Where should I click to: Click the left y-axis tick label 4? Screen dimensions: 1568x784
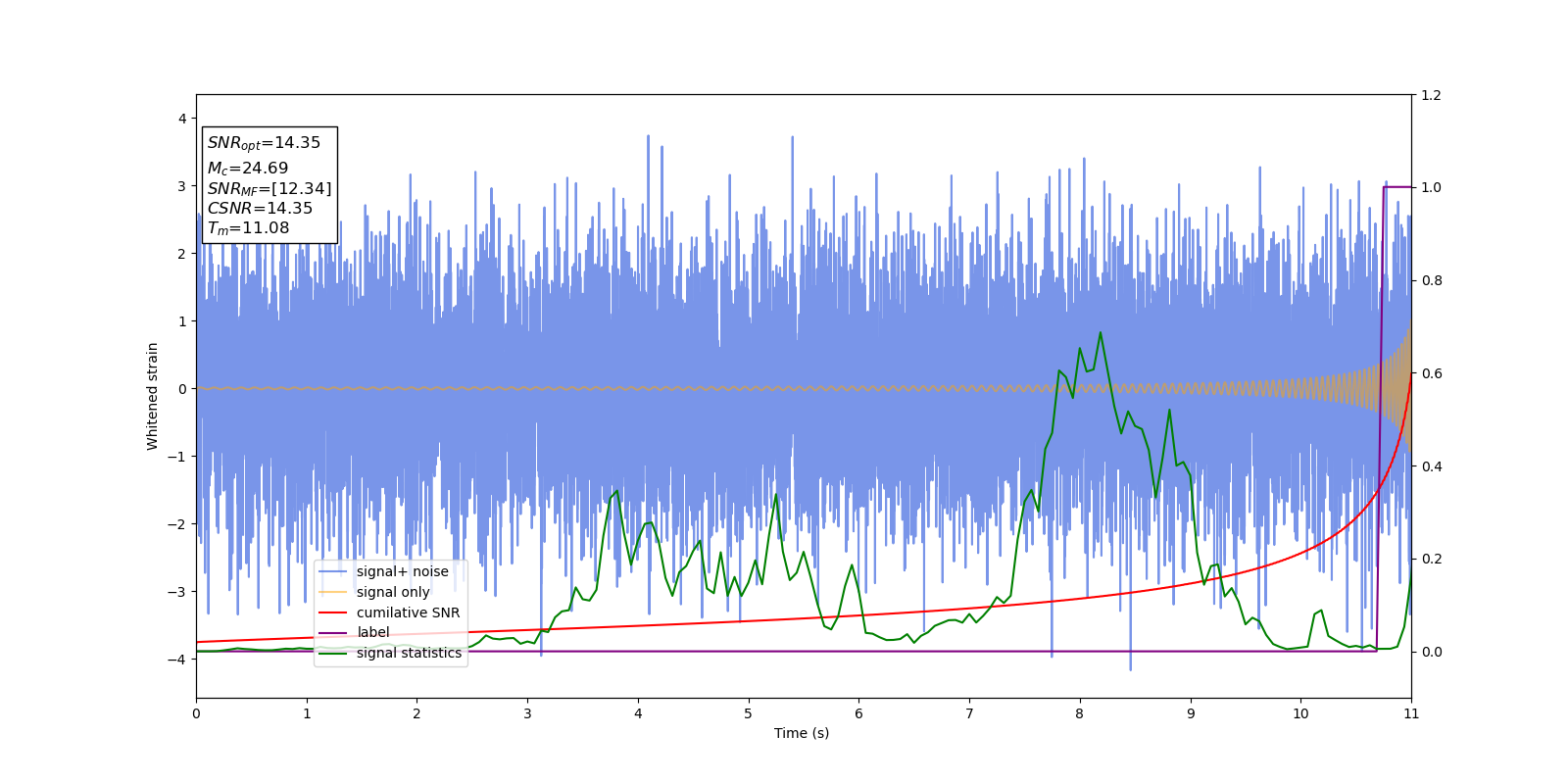click(x=181, y=119)
